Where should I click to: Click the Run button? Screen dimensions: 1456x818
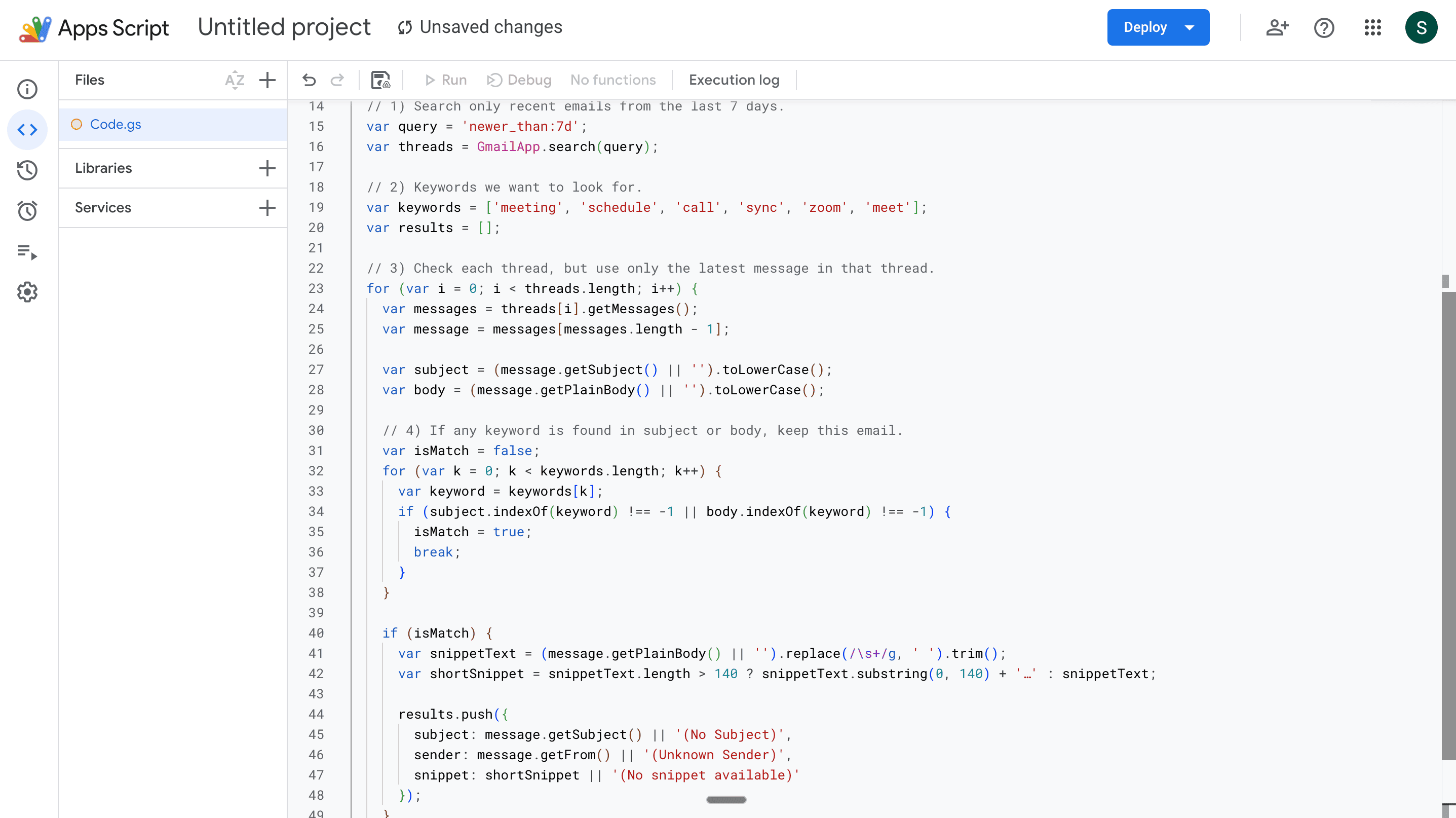(446, 80)
